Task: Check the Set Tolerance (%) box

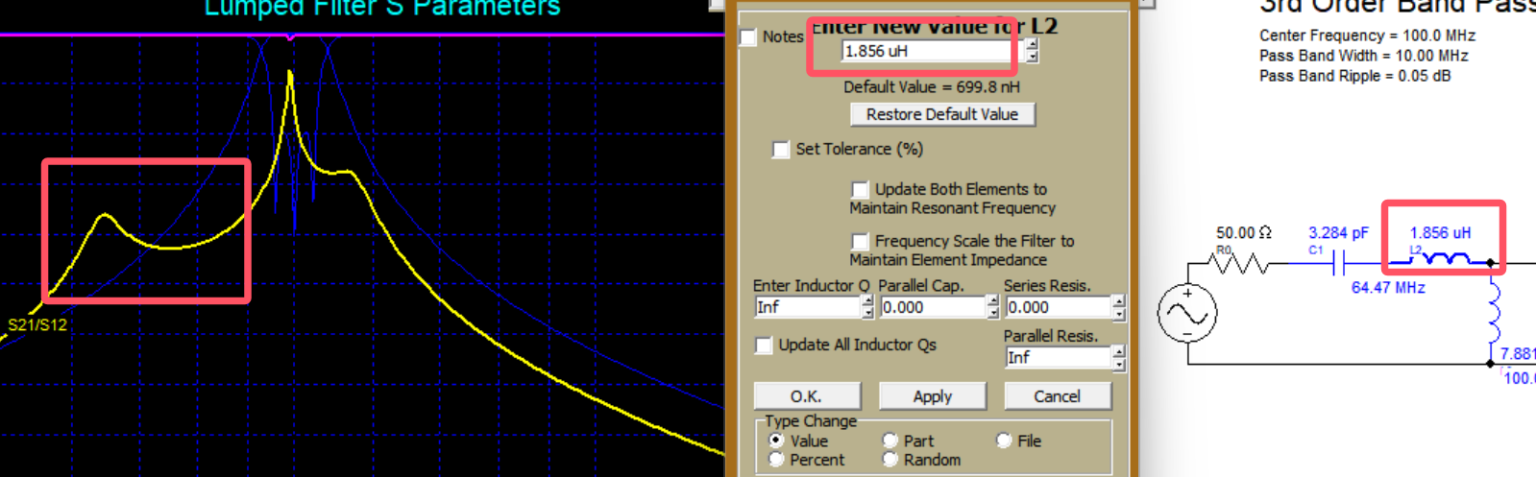Action: click(x=781, y=150)
